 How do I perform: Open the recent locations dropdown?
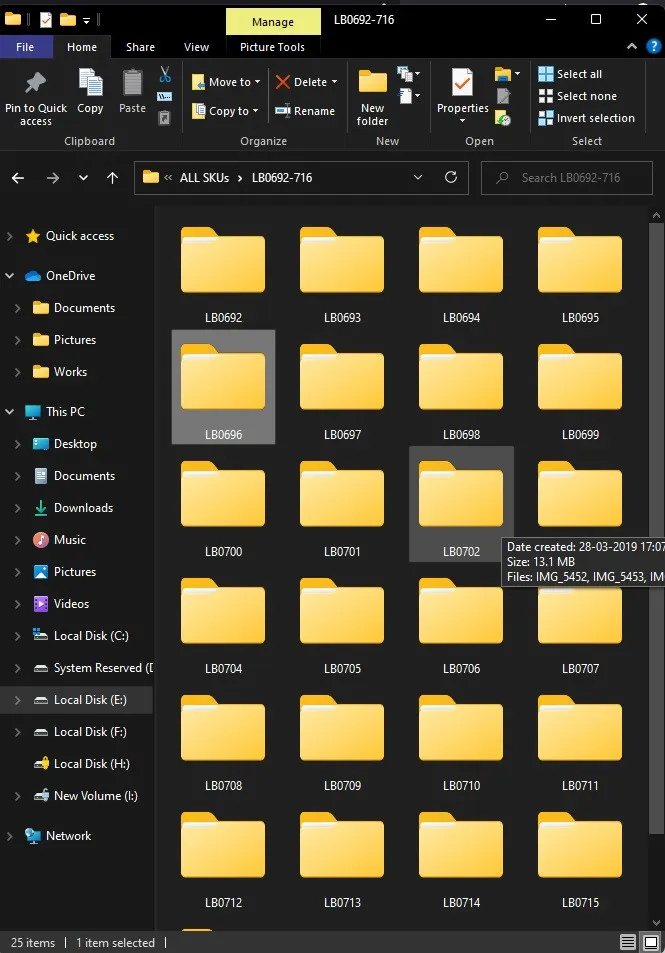coord(83,177)
